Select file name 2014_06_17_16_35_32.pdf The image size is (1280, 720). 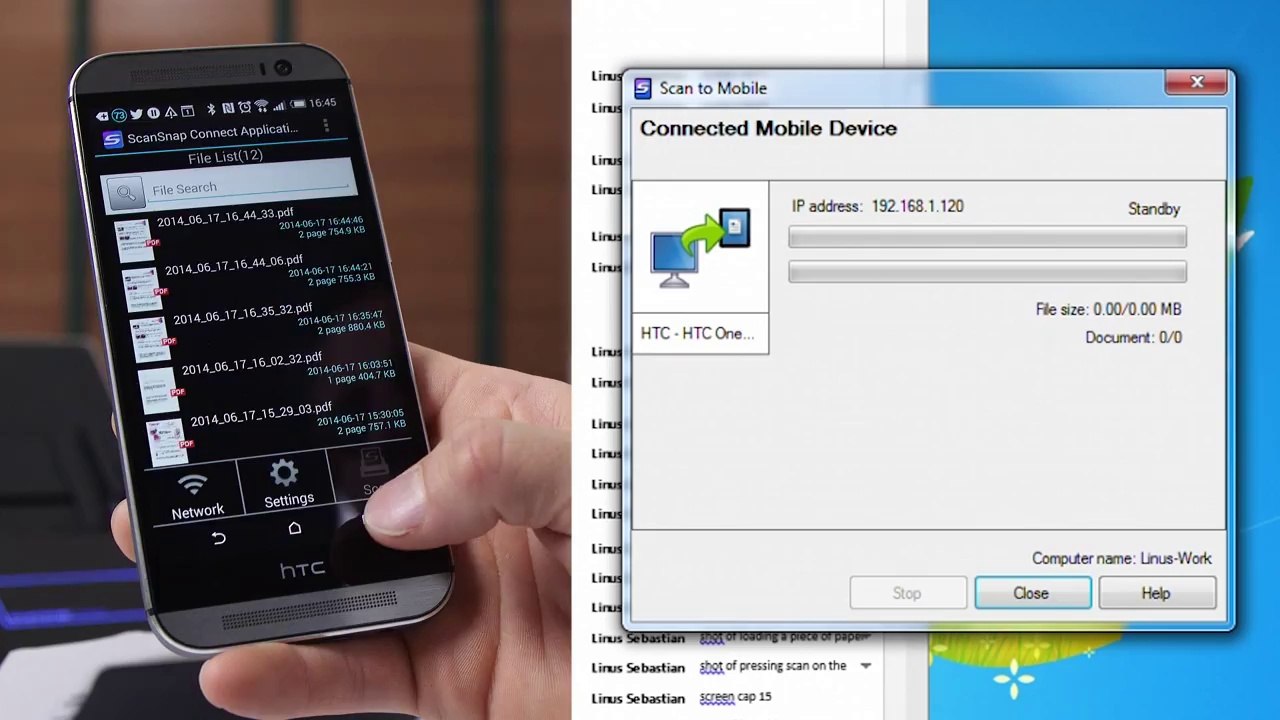(243, 314)
